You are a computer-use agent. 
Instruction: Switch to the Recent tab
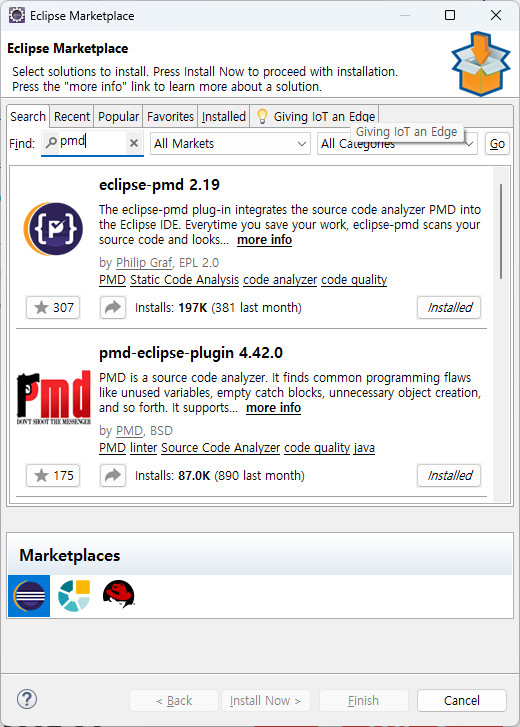click(72, 116)
